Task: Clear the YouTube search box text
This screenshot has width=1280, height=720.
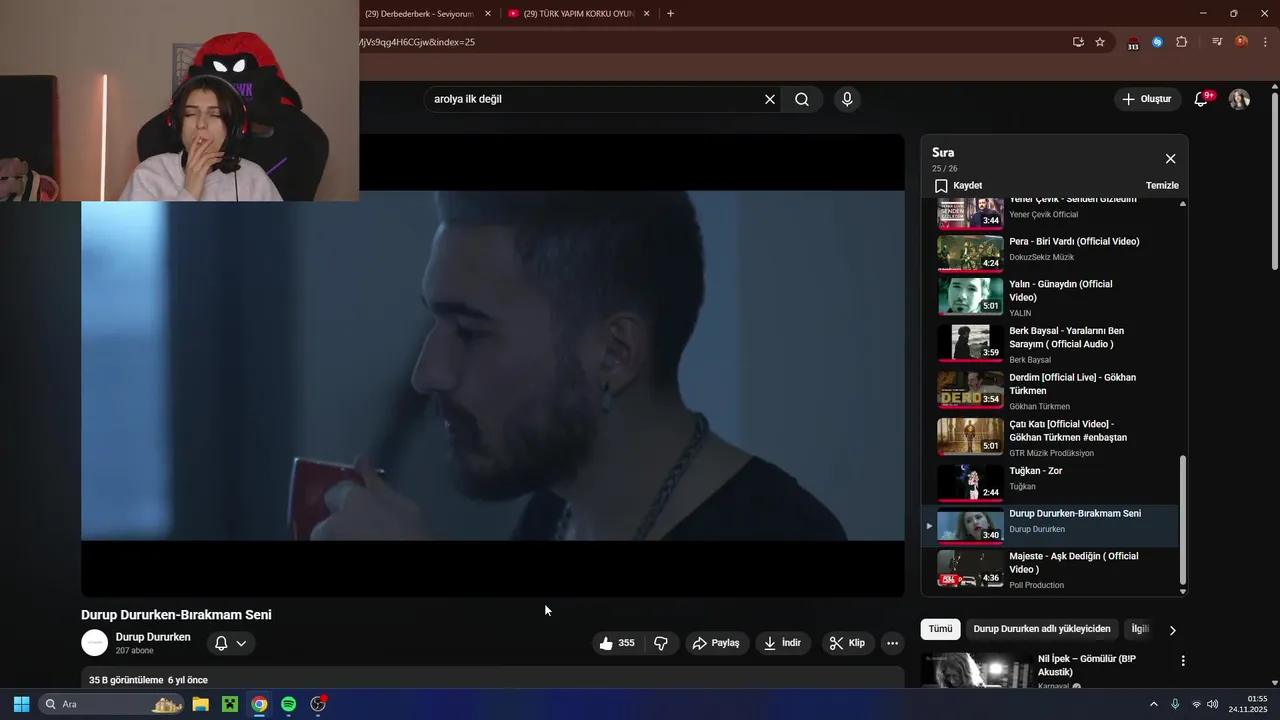Action: tap(770, 99)
